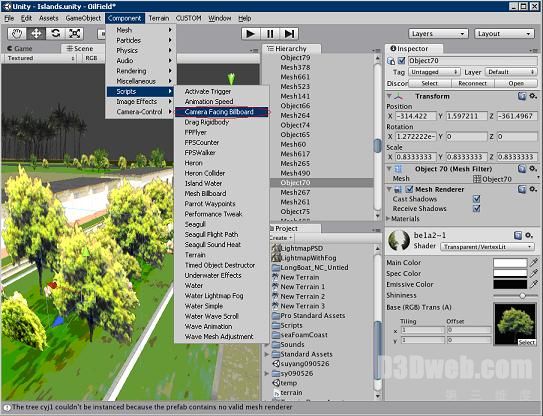Viewport: 543px width, 416px height.
Task: Click Position X input field
Action: point(416,116)
